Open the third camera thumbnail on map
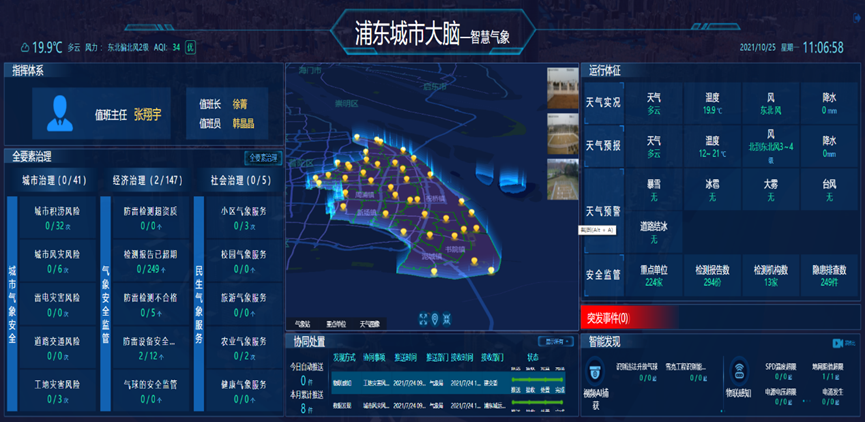The height and width of the screenshot is (422, 865). tap(563, 179)
